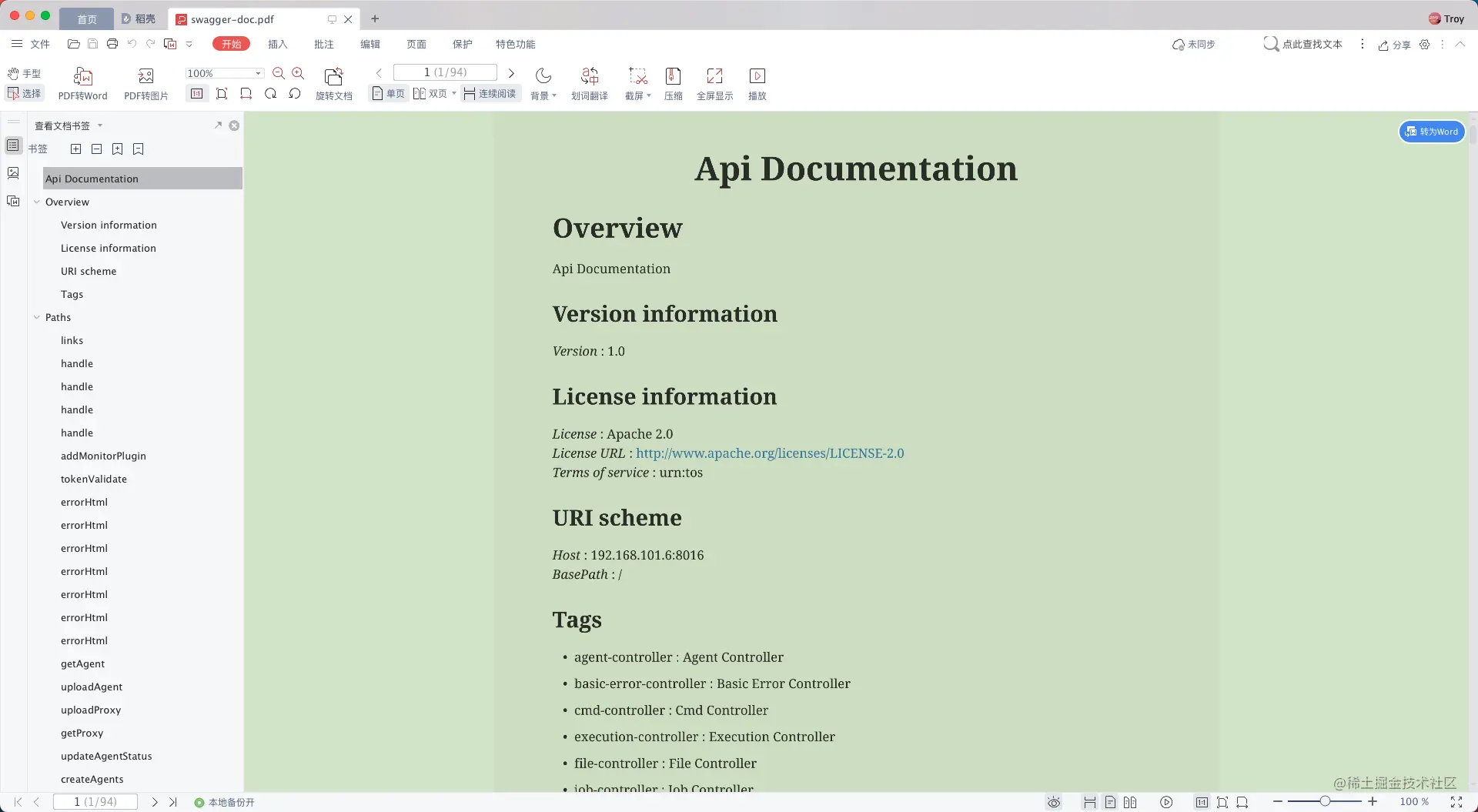Adjust the zoom slider in status bar

coord(1325,802)
